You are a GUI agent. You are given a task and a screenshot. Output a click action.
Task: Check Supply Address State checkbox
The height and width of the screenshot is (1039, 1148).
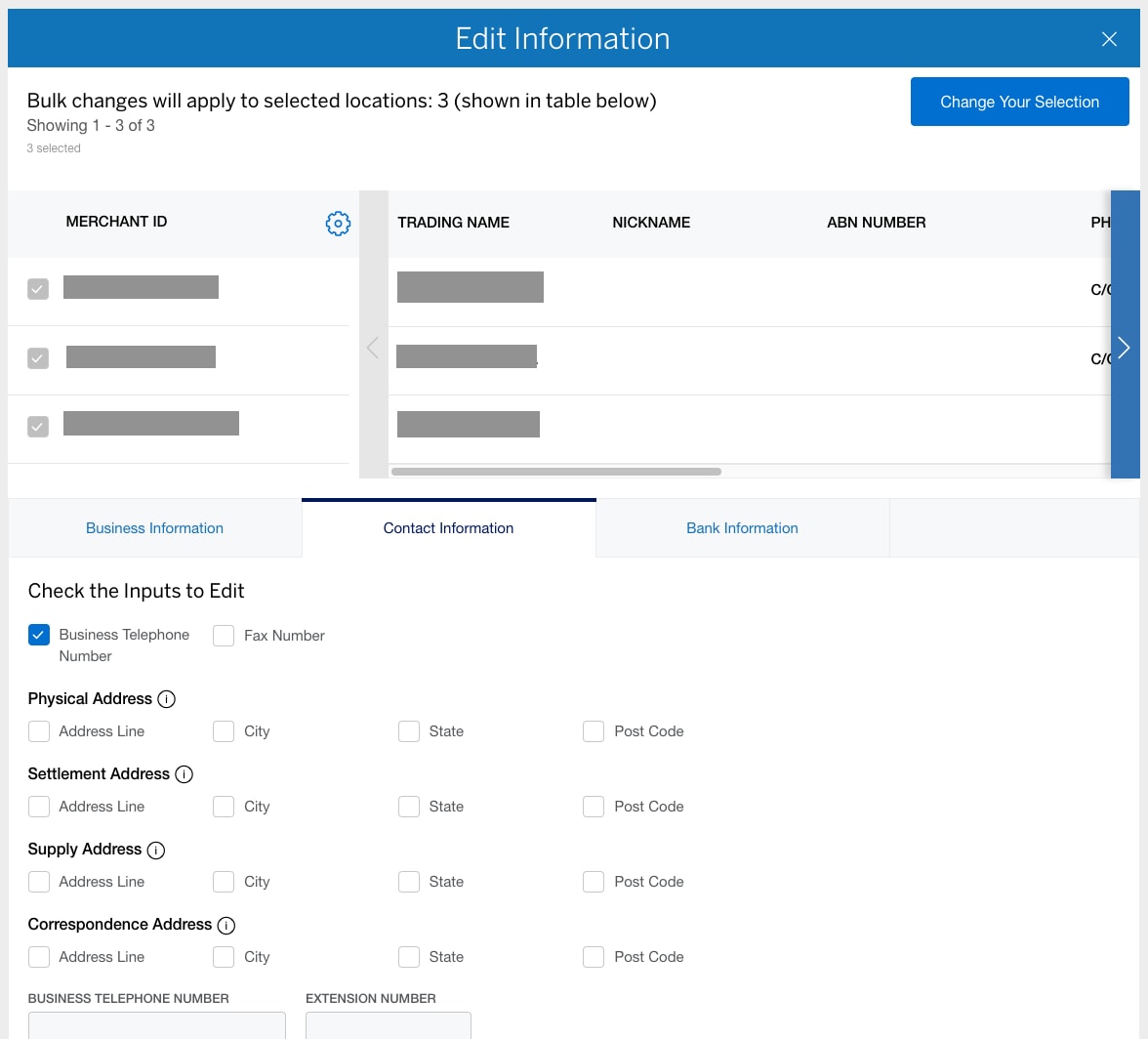(x=408, y=882)
